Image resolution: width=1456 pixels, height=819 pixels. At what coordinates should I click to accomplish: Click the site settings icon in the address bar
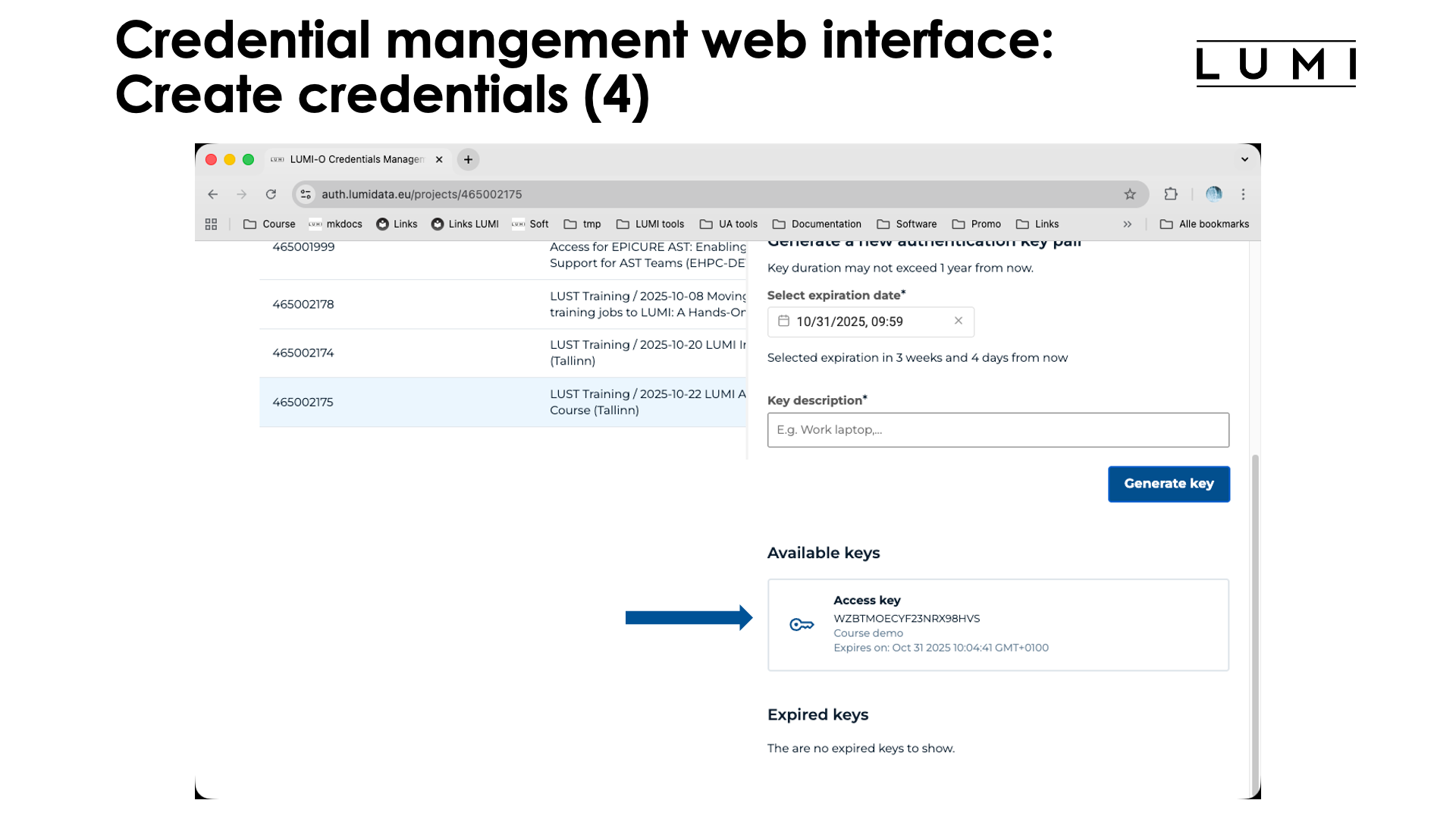tap(305, 194)
